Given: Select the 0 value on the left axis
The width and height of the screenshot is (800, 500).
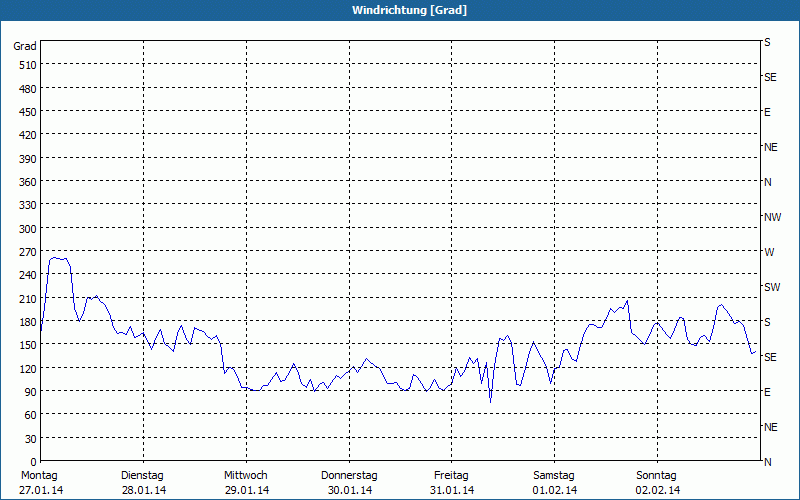Looking at the screenshot, I should [32, 462].
